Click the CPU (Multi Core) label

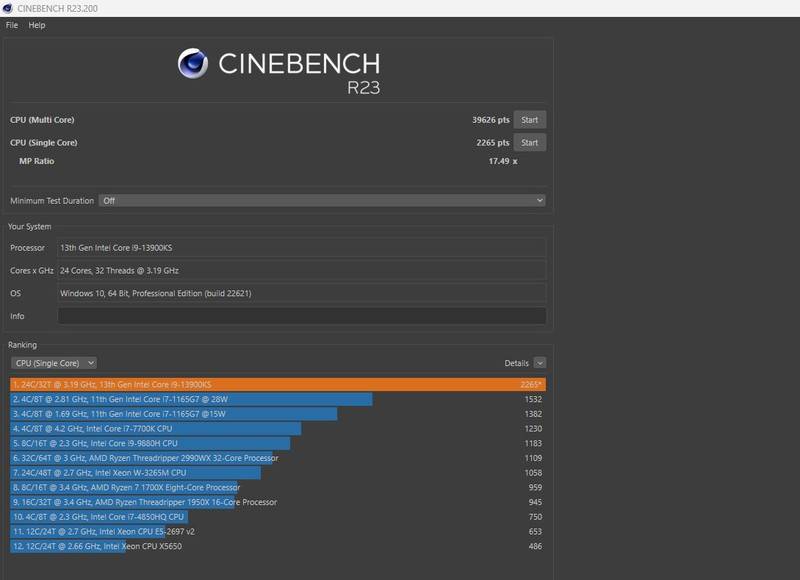coord(42,120)
